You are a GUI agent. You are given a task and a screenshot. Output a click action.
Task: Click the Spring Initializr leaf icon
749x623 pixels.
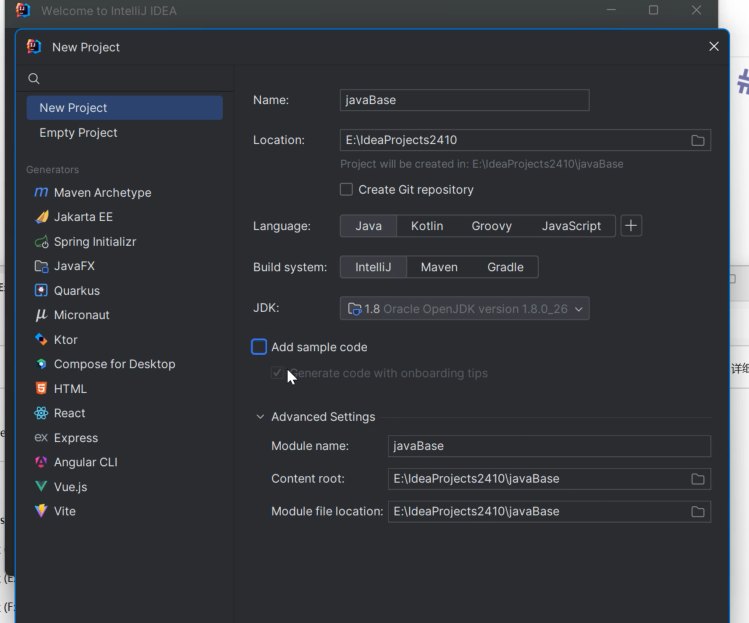(x=42, y=242)
